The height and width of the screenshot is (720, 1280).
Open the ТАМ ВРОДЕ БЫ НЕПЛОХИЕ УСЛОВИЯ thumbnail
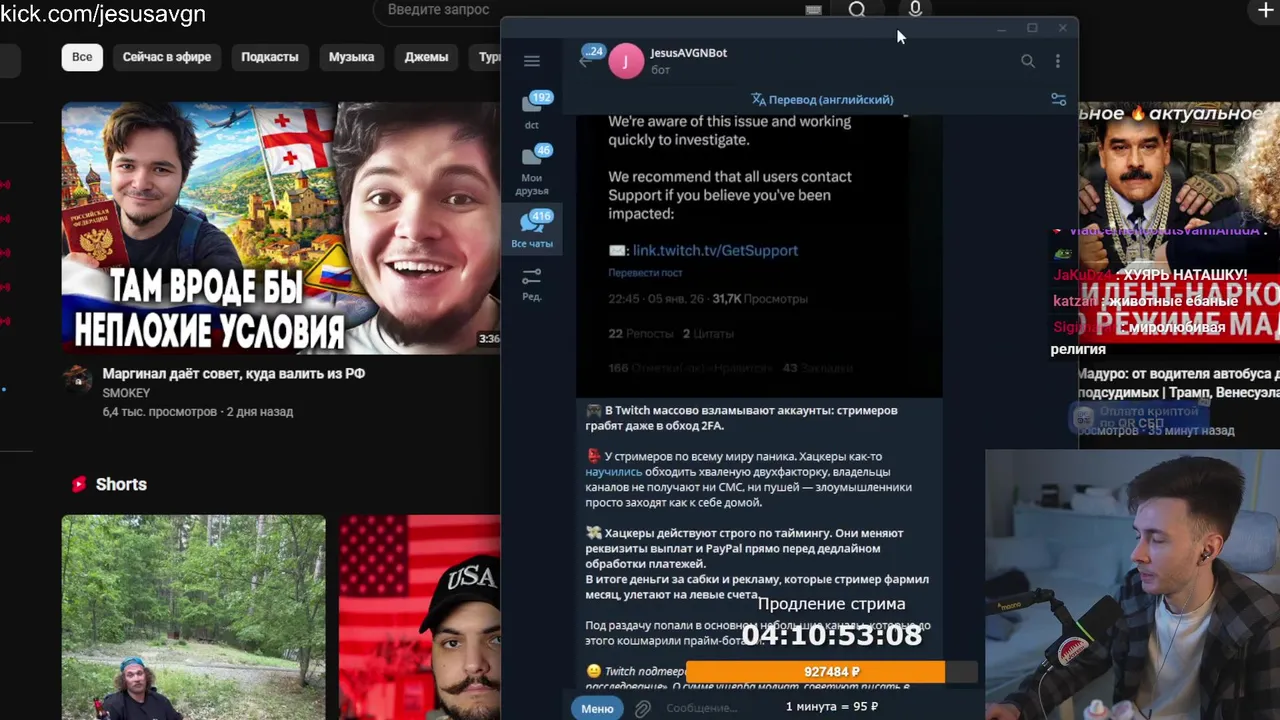click(281, 228)
